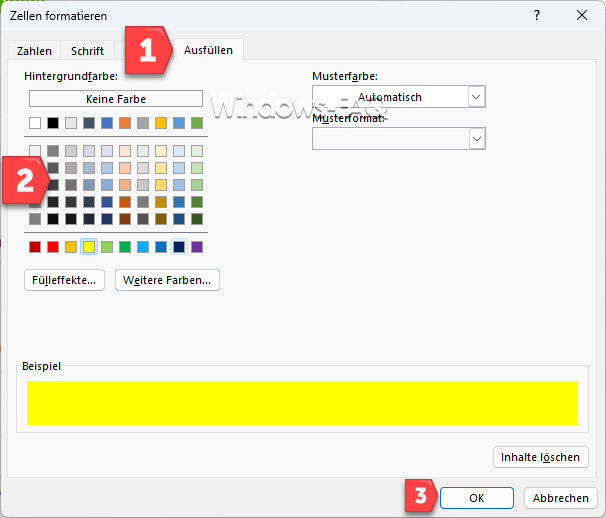Switch to the Zahlen tab
606x518 pixels.
(x=34, y=51)
